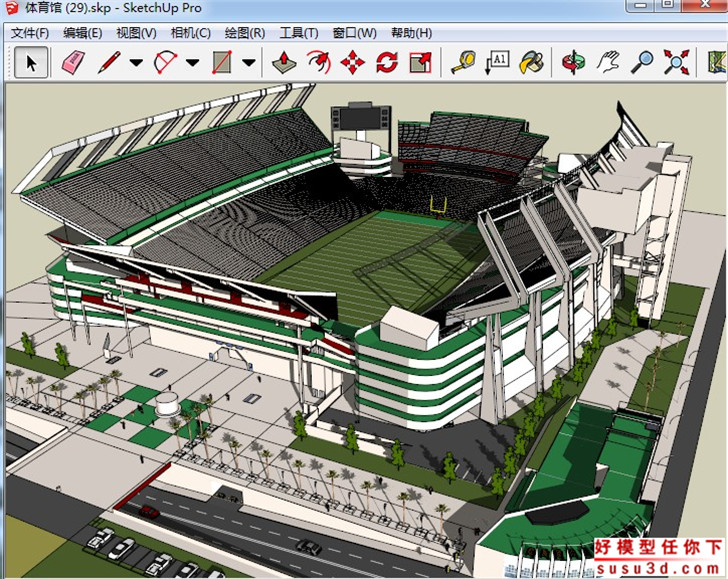Select the Orbit tool
728x579 pixels.
pos(573,62)
